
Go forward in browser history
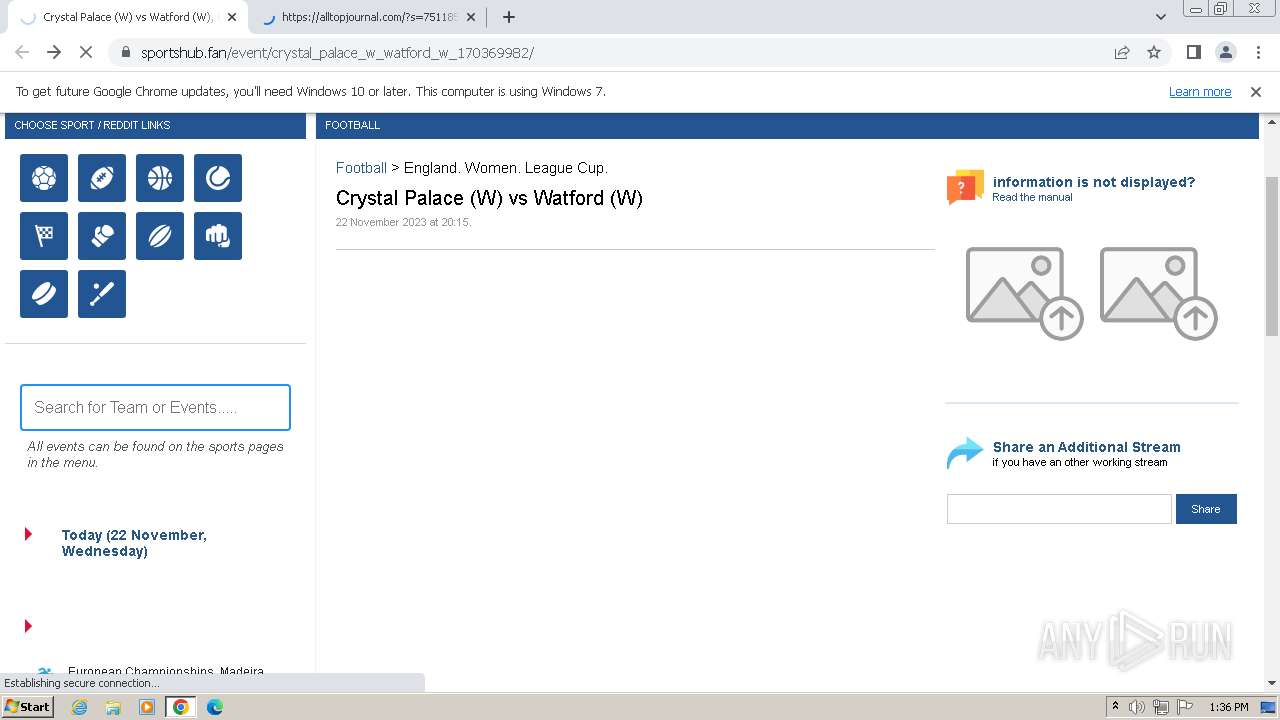pos(54,52)
